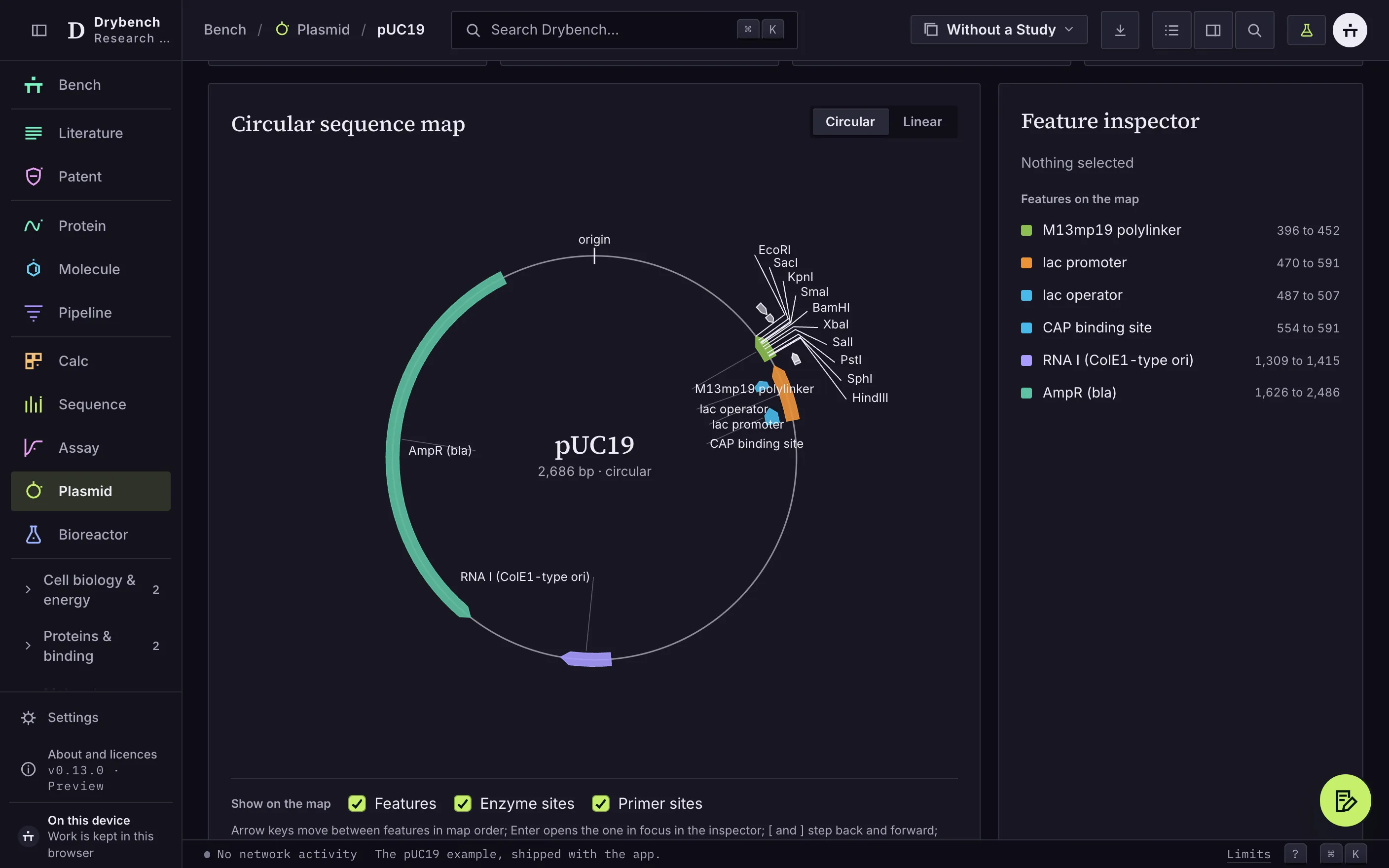Expand the Cell biology & energy group
1389x868 pixels.
click(91, 589)
